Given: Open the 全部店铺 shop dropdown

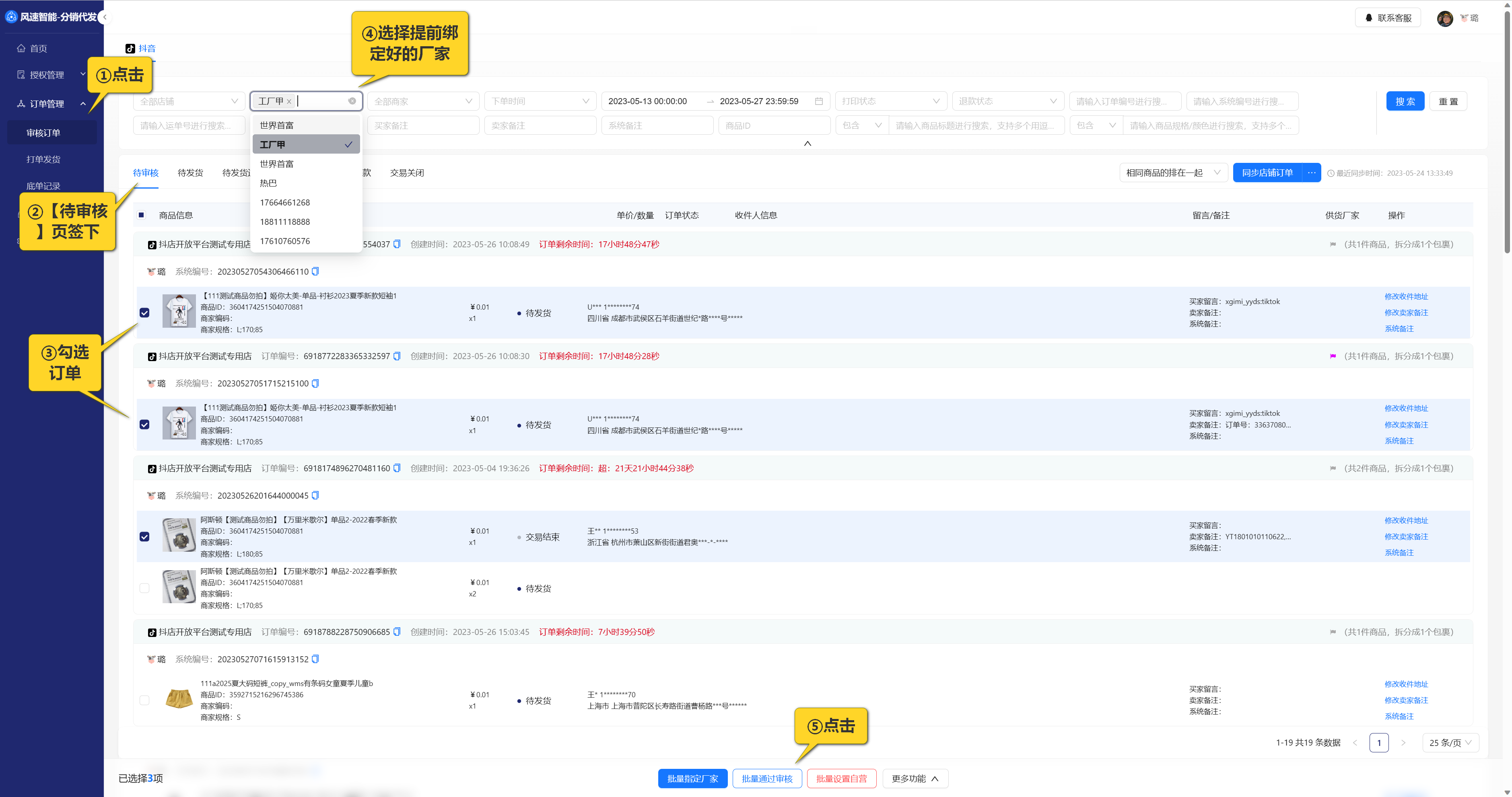Looking at the screenshot, I should pyautogui.click(x=188, y=101).
